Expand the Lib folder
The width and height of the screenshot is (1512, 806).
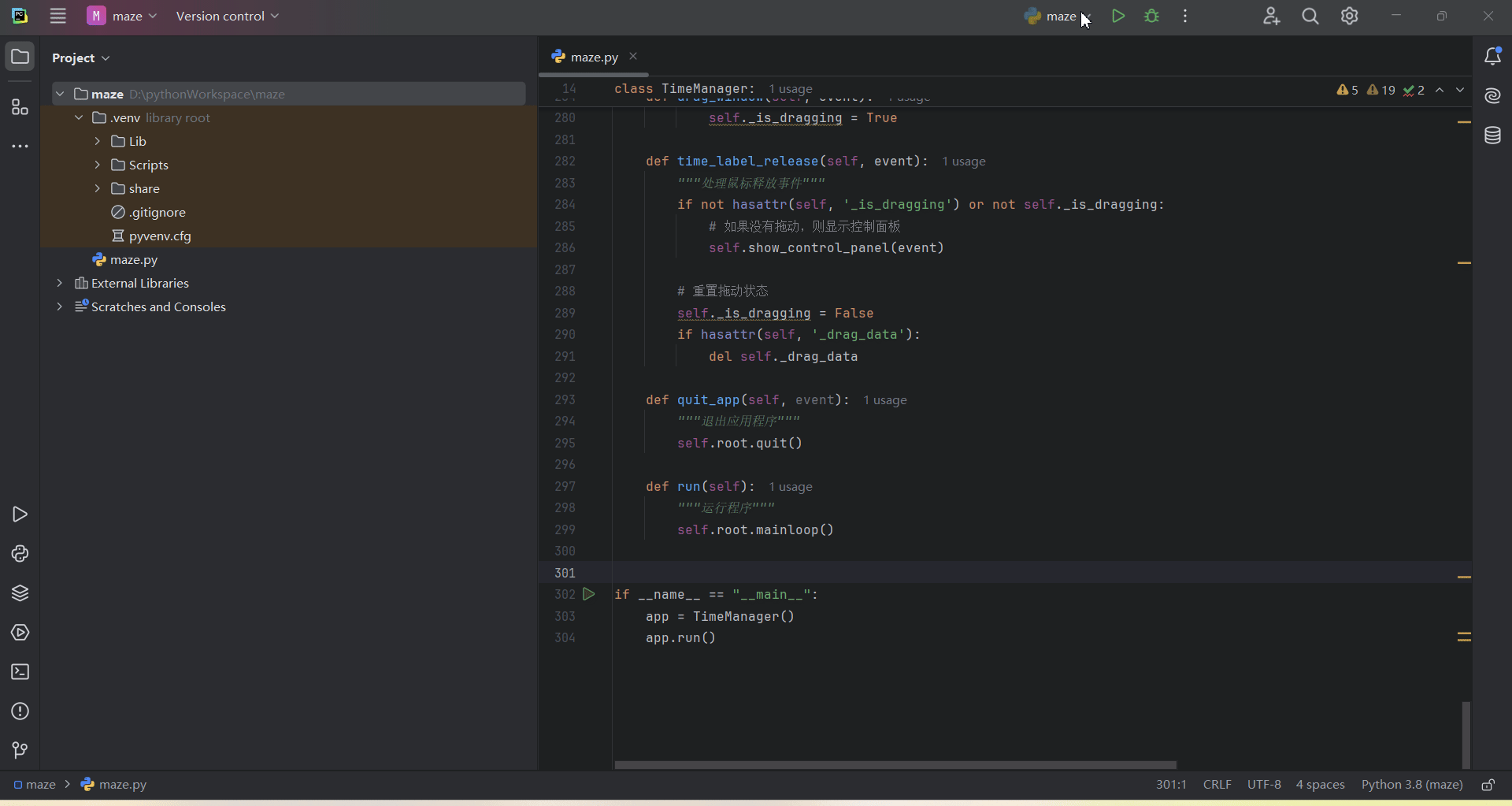point(97,141)
